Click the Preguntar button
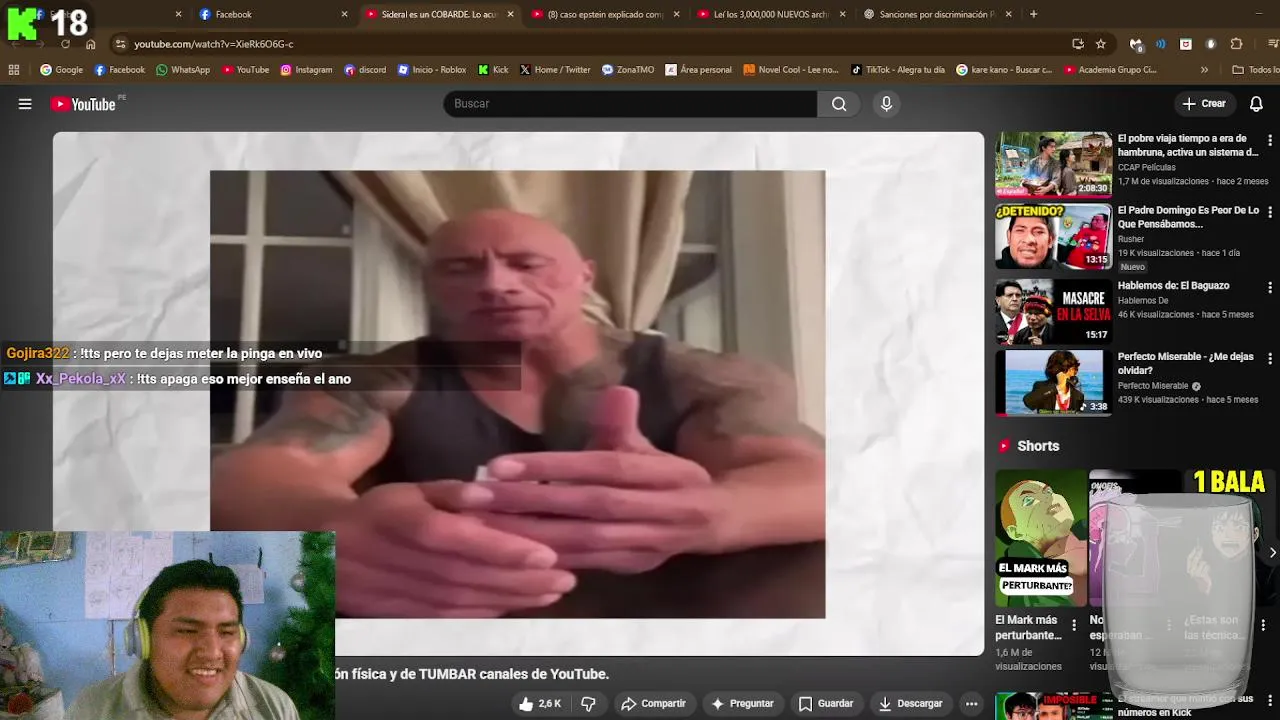 pos(741,704)
